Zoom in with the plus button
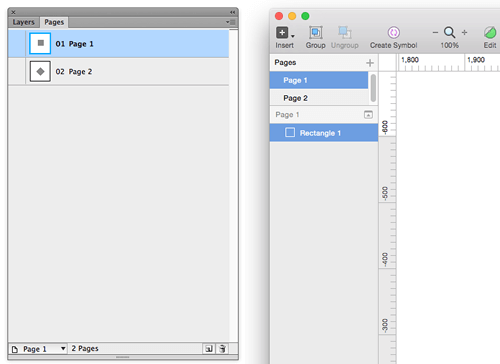The height and width of the screenshot is (364, 500). [464, 32]
